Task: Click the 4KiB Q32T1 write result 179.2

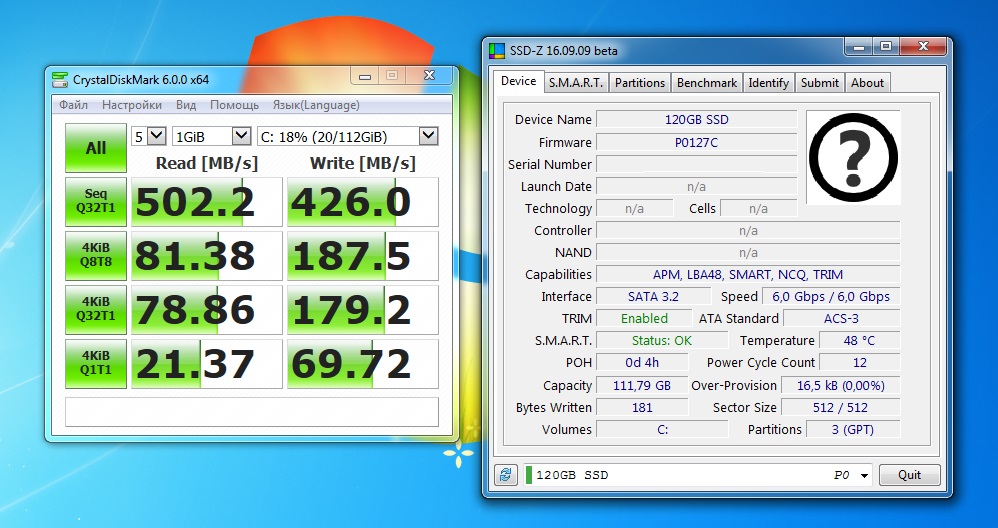Action: [x=363, y=310]
